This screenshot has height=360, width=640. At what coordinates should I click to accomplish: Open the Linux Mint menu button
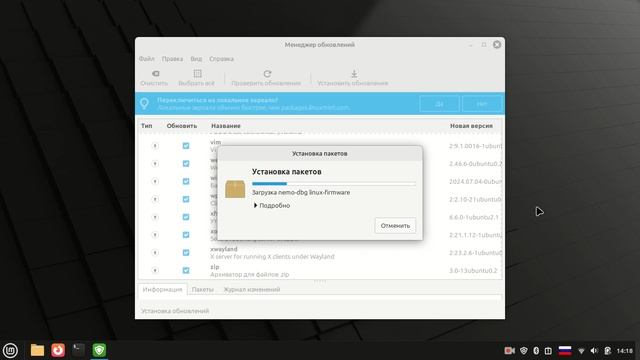10,350
